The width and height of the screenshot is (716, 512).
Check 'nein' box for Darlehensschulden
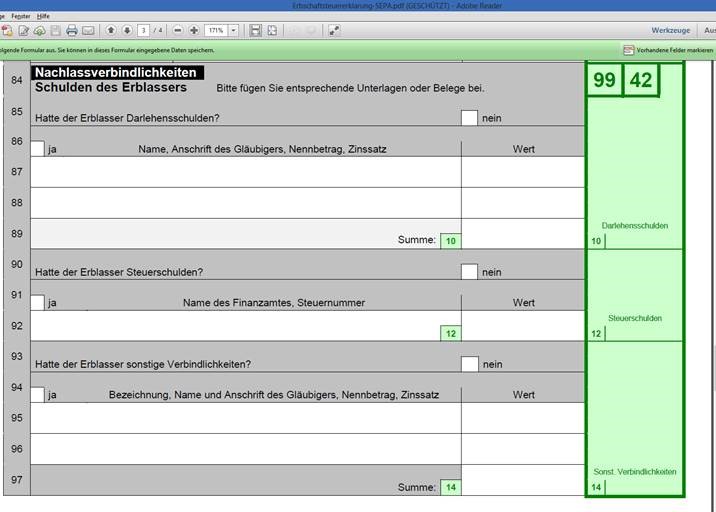click(x=469, y=118)
